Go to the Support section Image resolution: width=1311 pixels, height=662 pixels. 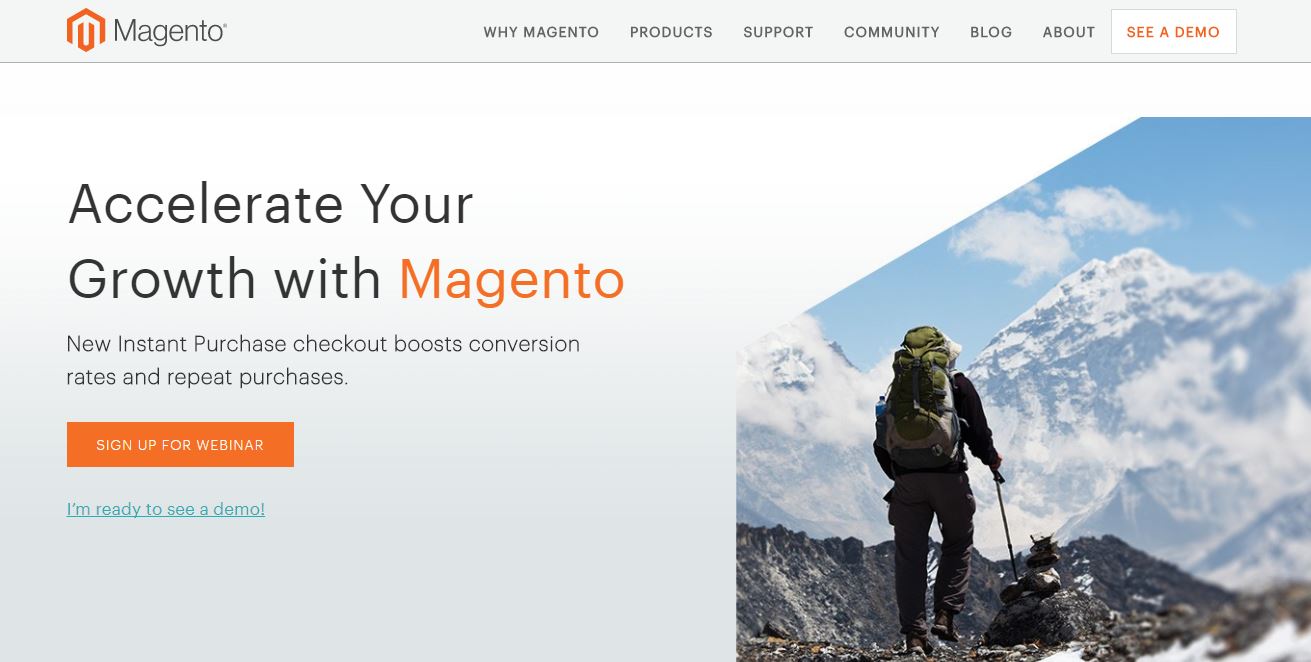click(x=778, y=32)
